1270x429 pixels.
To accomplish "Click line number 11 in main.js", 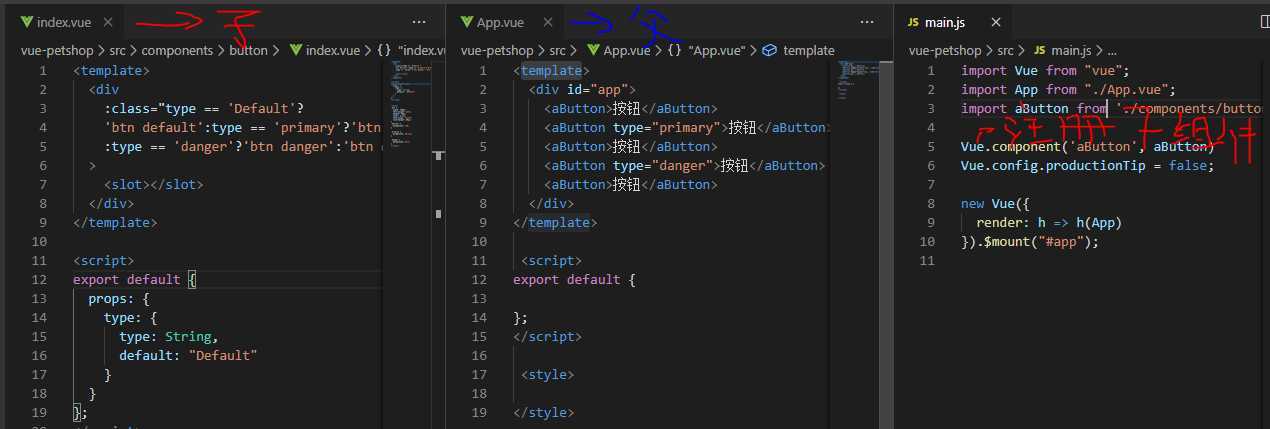I will click(x=926, y=261).
